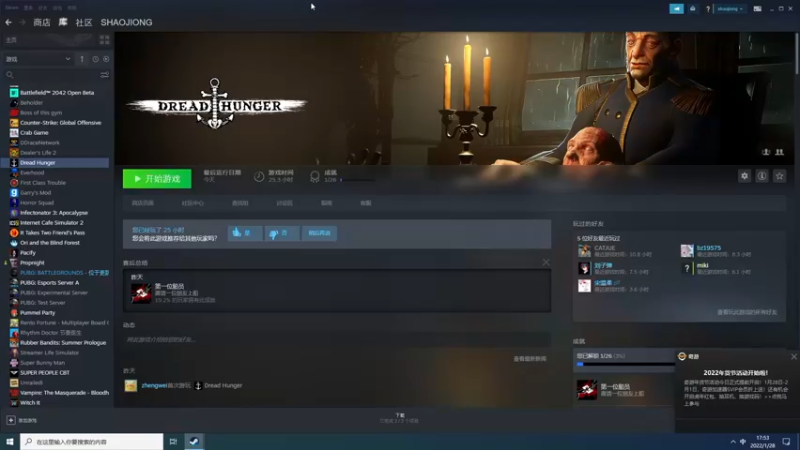Image resolution: width=800 pixels, height=450 pixels.
Task: Click the Windows taskbar search box
Action: (x=92, y=441)
